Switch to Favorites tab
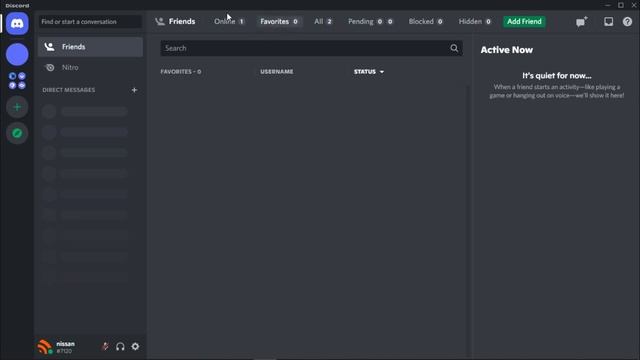Viewport: 640px width, 360px height. click(279, 22)
